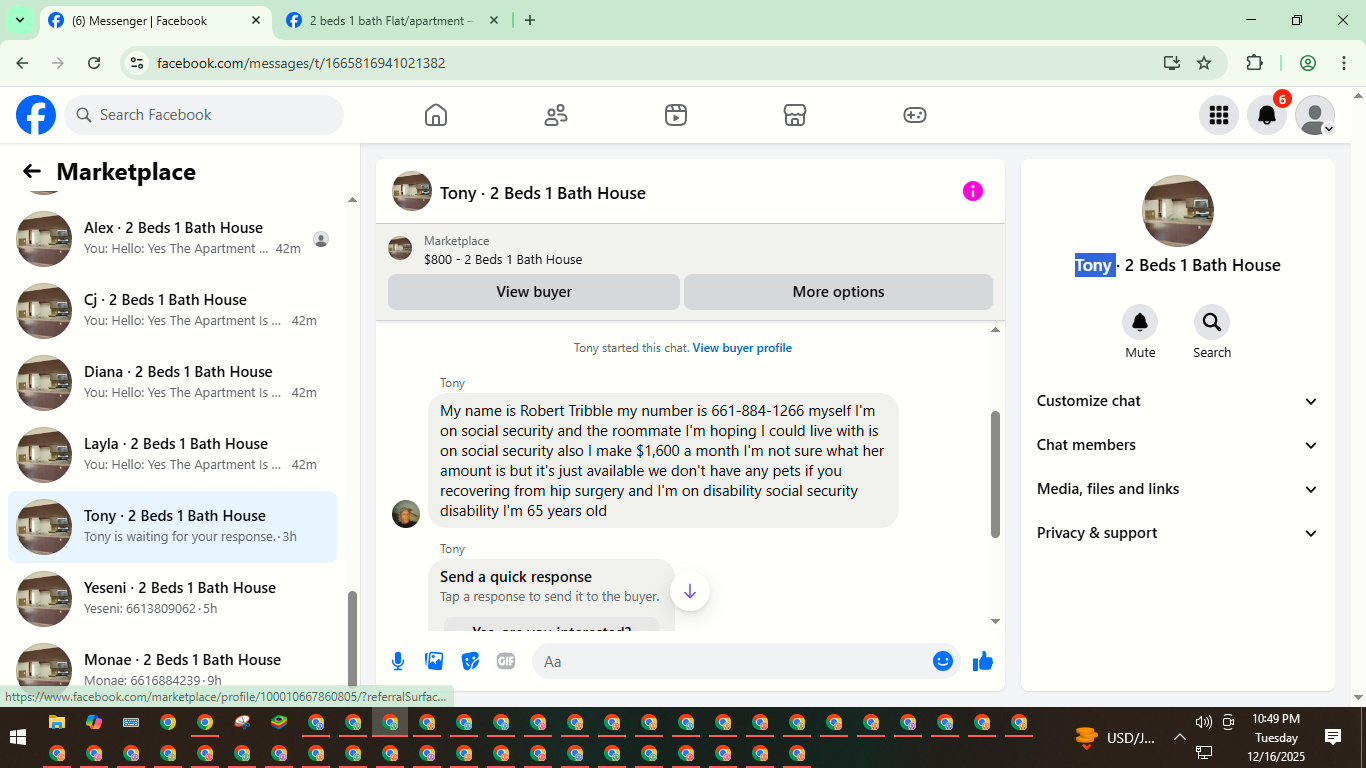Open the Cj 2 Beds 1 Bath House chat
Screen dimensions: 1366x768
point(172,311)
